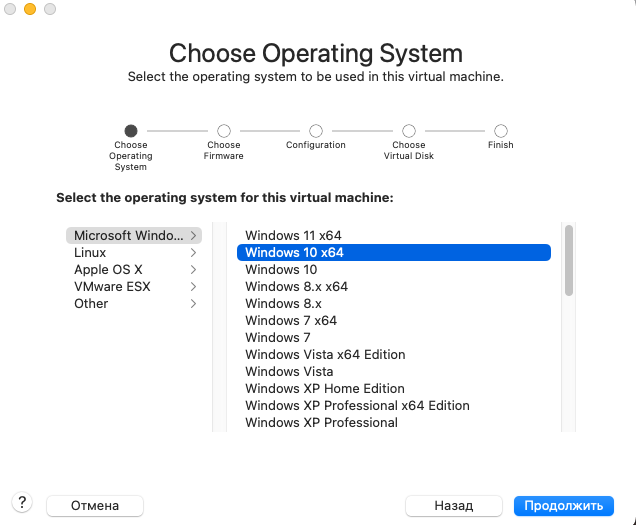
Task: Click the Choose Firmware step circle
Action: [224, 131]
